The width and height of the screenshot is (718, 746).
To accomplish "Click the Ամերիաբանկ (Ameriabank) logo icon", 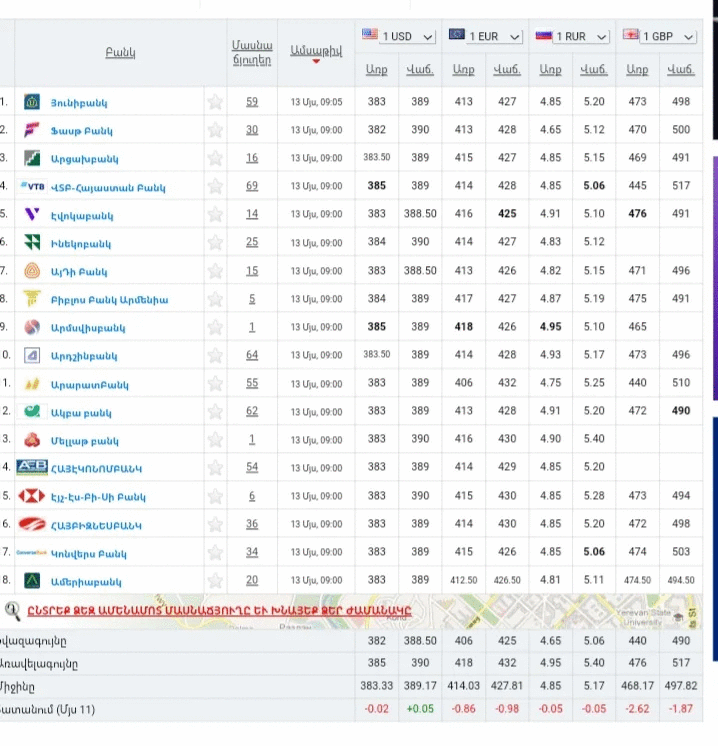I will tap(32, 580).
